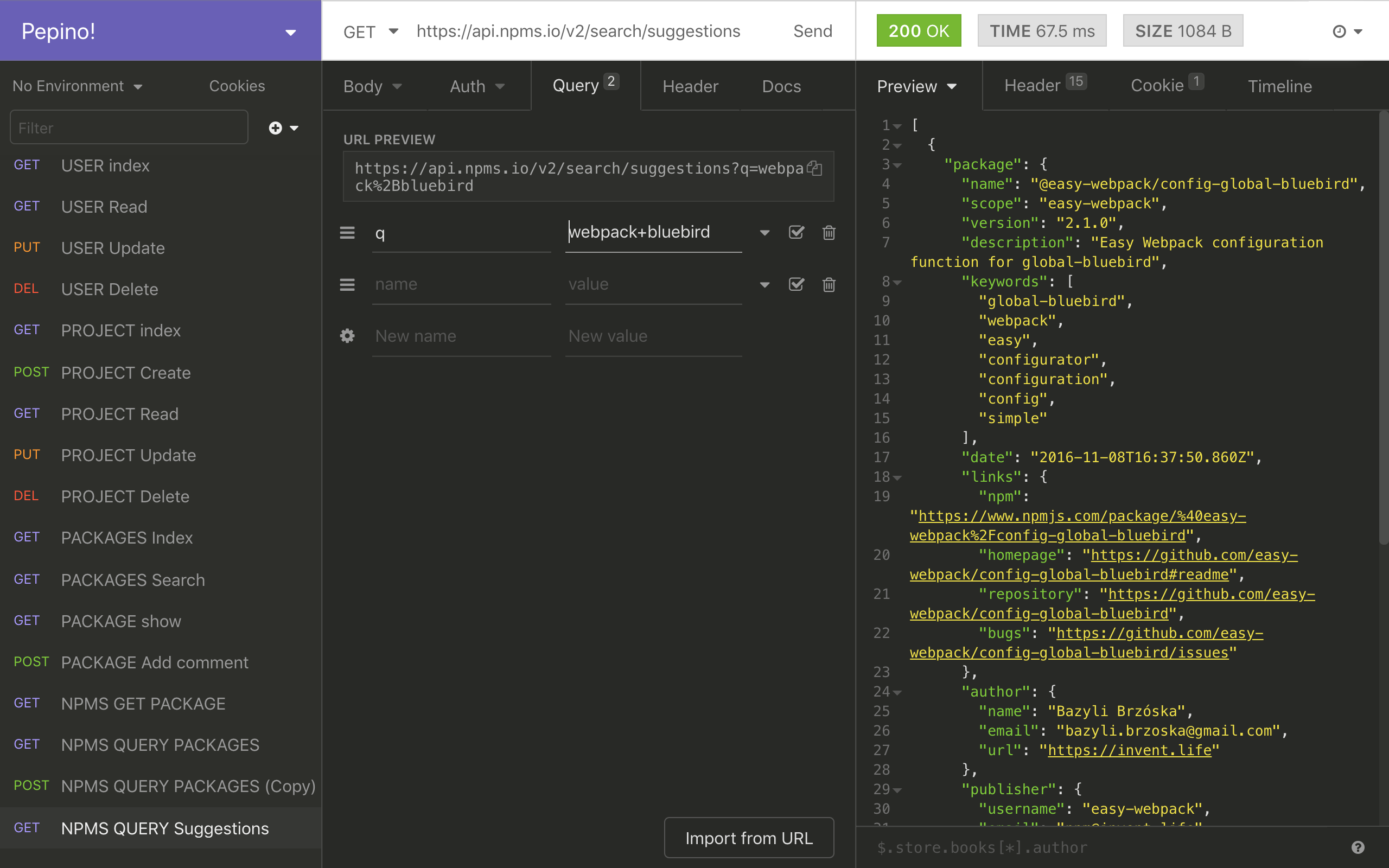Click the JSONPath filter input field
The width and height of the screenshot is (1389, 868).
(x=1091, y=847)
